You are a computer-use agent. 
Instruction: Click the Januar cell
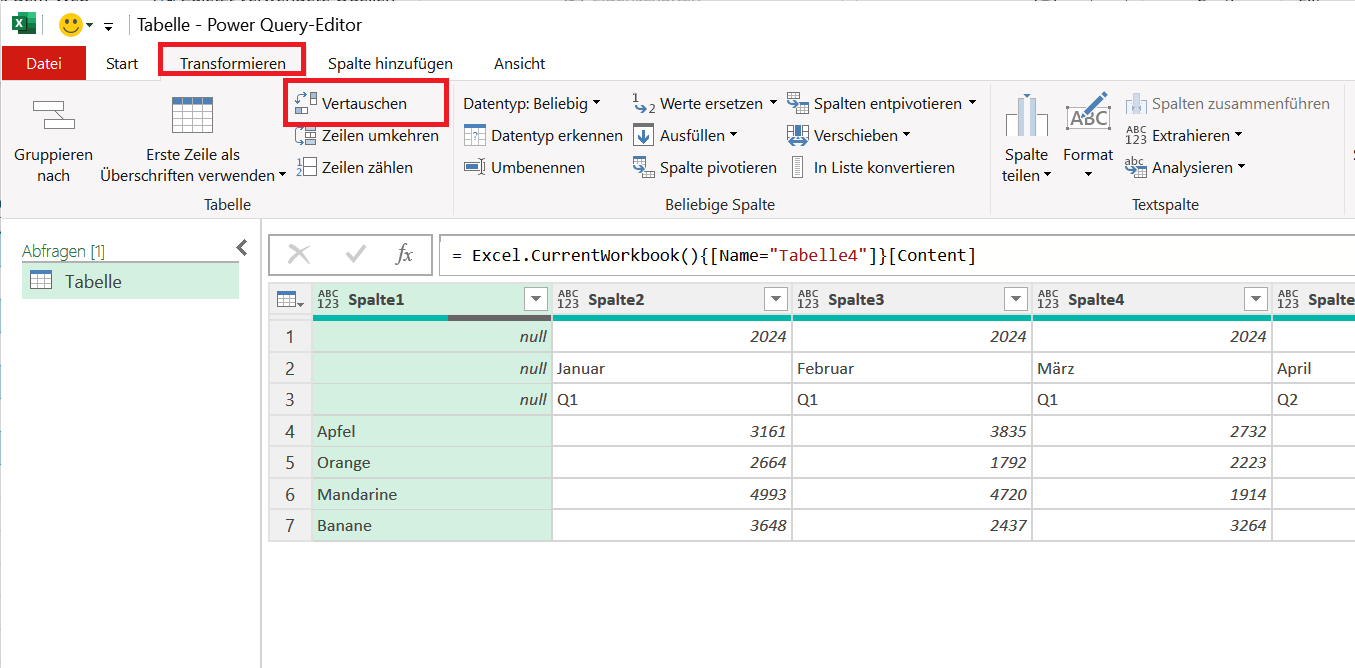672,368
